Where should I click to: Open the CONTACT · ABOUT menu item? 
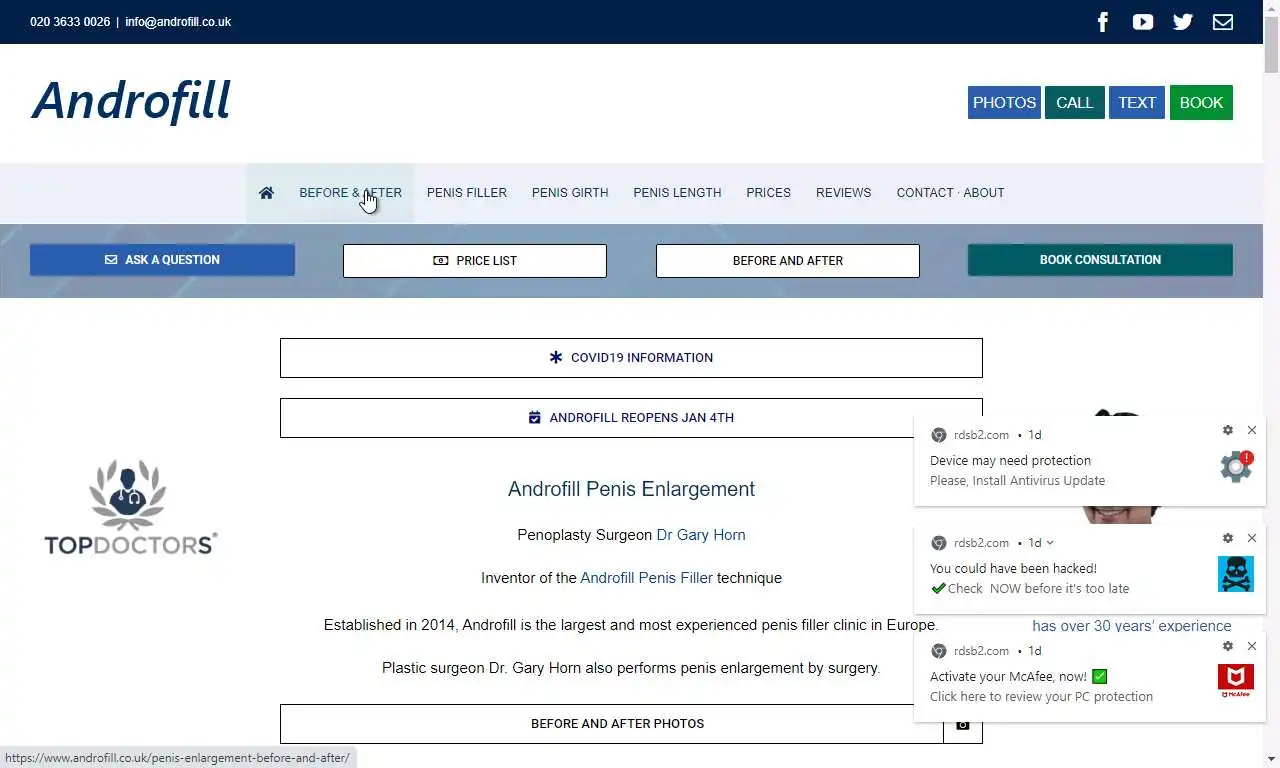(950, 193)
